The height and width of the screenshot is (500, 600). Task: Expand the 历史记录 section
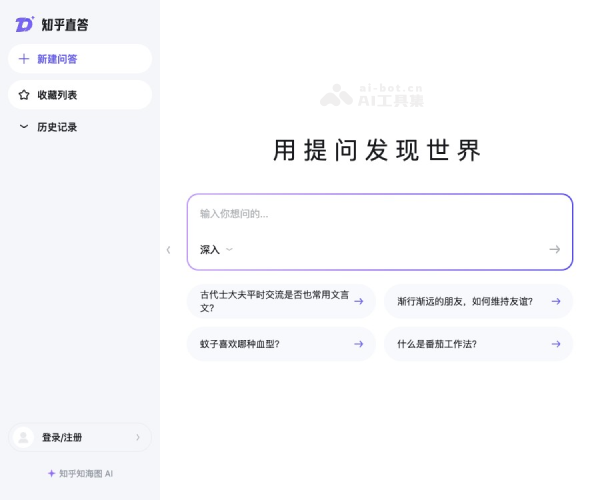point(24,127)
